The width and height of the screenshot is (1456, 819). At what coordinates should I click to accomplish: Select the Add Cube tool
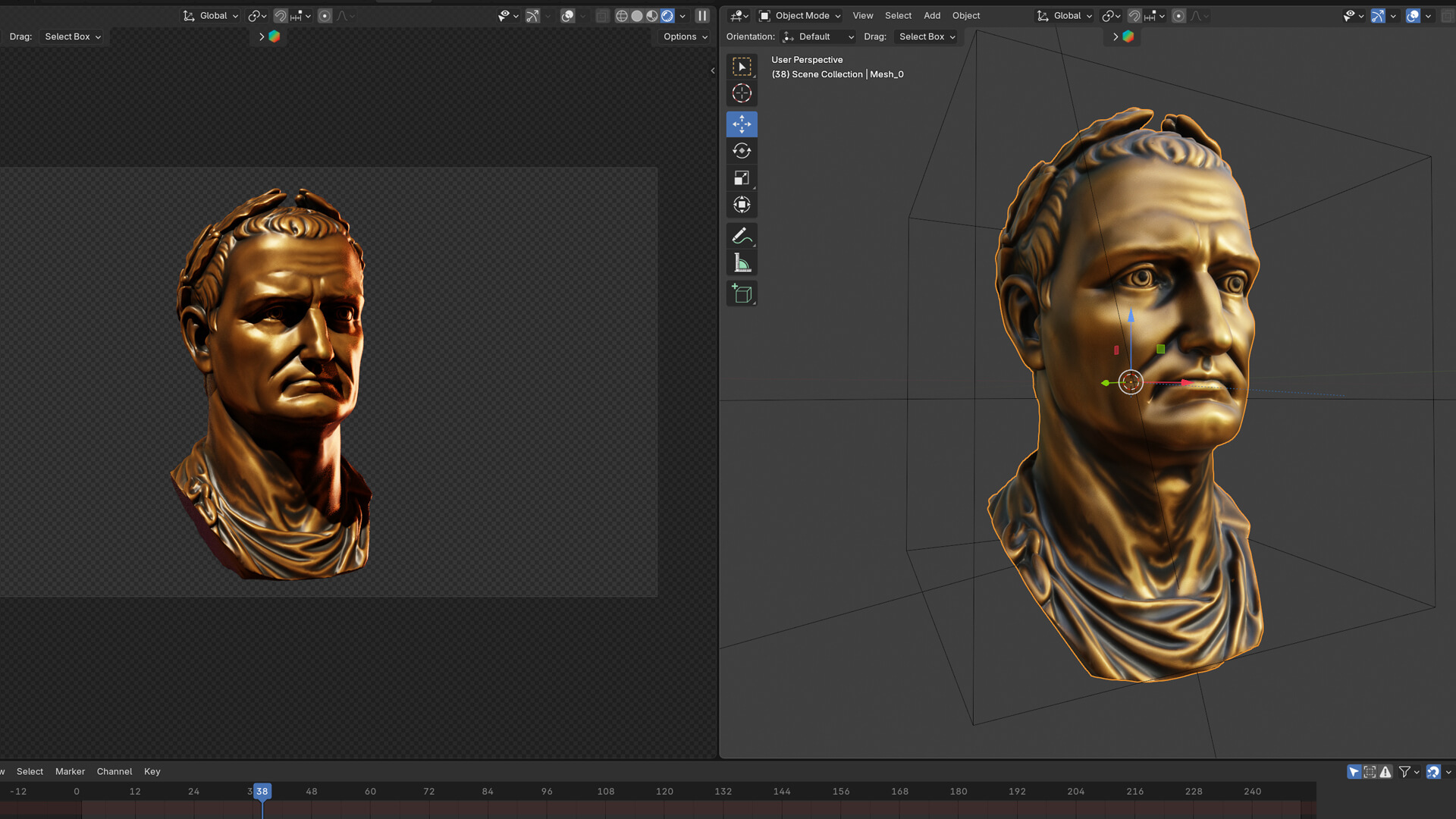[x=742, y=293]
